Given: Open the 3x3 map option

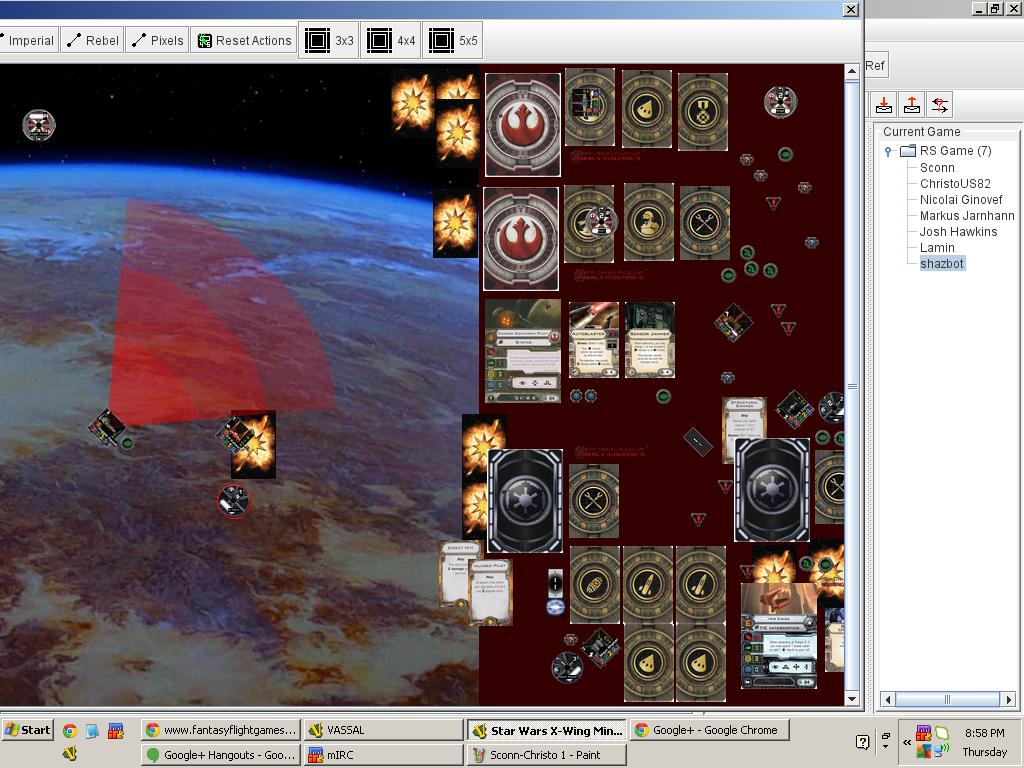Looking at the screenshot, I should tap(328, 41).
